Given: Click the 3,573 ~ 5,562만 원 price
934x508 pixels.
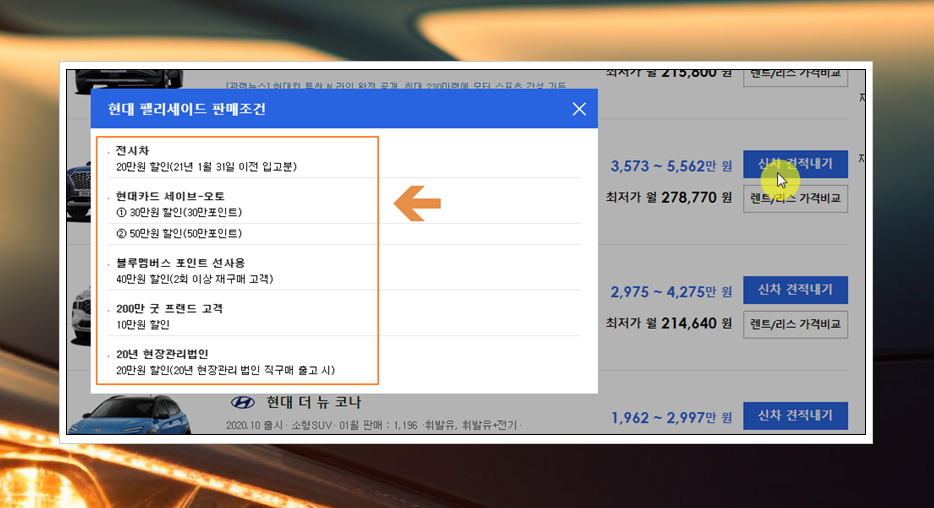Looking at the screenshot, I should 671,166.
